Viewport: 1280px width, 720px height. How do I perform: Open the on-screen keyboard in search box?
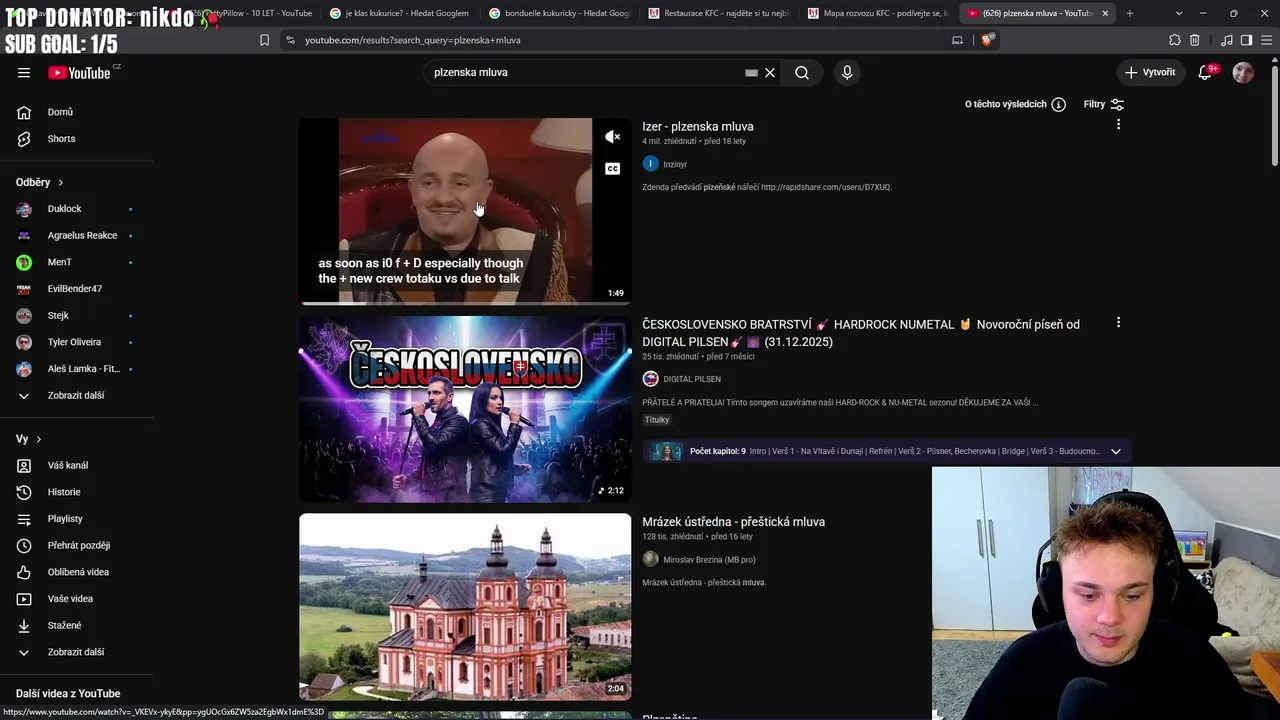pos(751,72)
